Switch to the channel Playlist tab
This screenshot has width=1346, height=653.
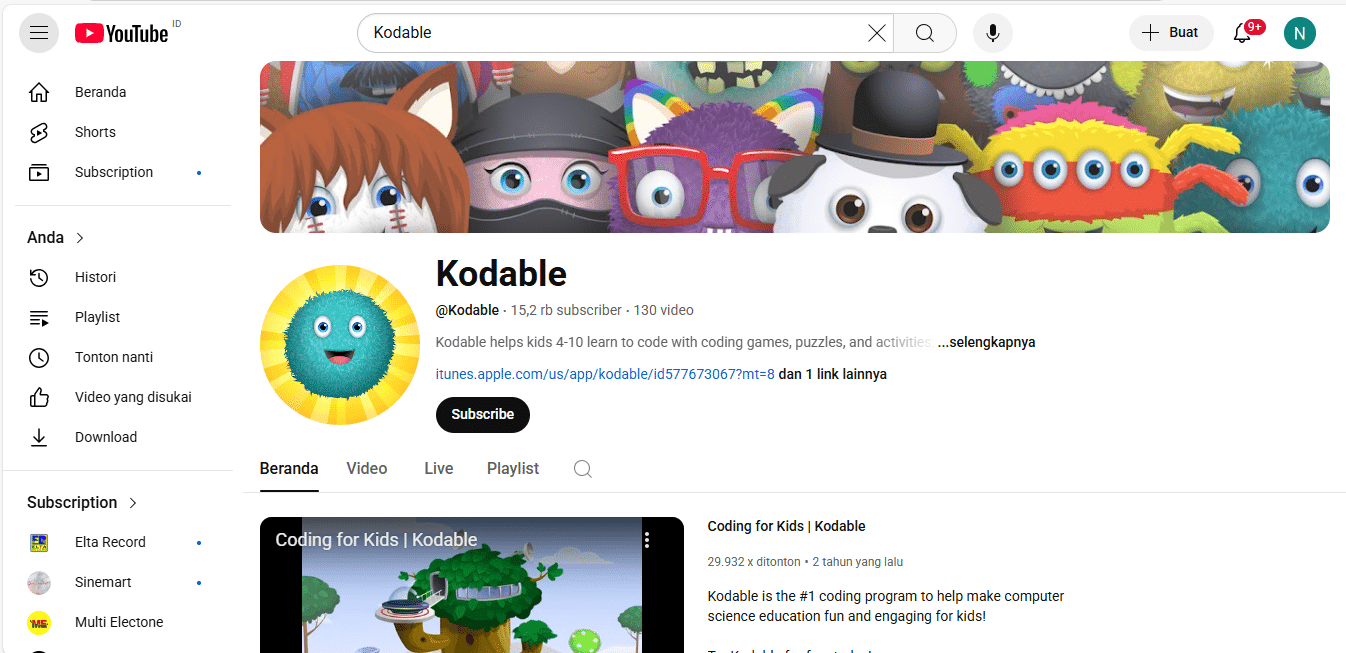pyautogui.click(x=513, y=469)
